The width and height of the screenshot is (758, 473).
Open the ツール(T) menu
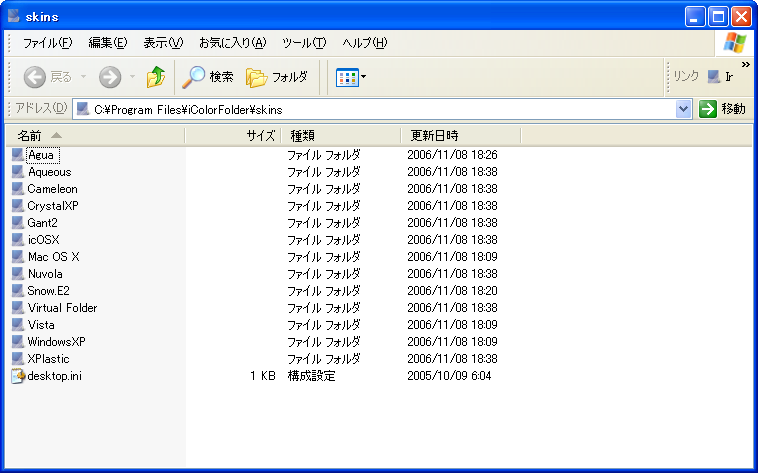pos(304,43)
